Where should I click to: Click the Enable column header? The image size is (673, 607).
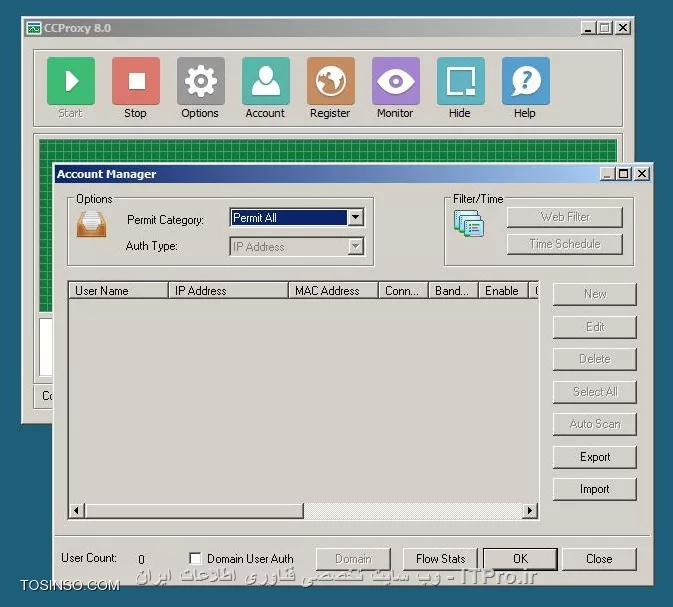(x=503, y=291)
